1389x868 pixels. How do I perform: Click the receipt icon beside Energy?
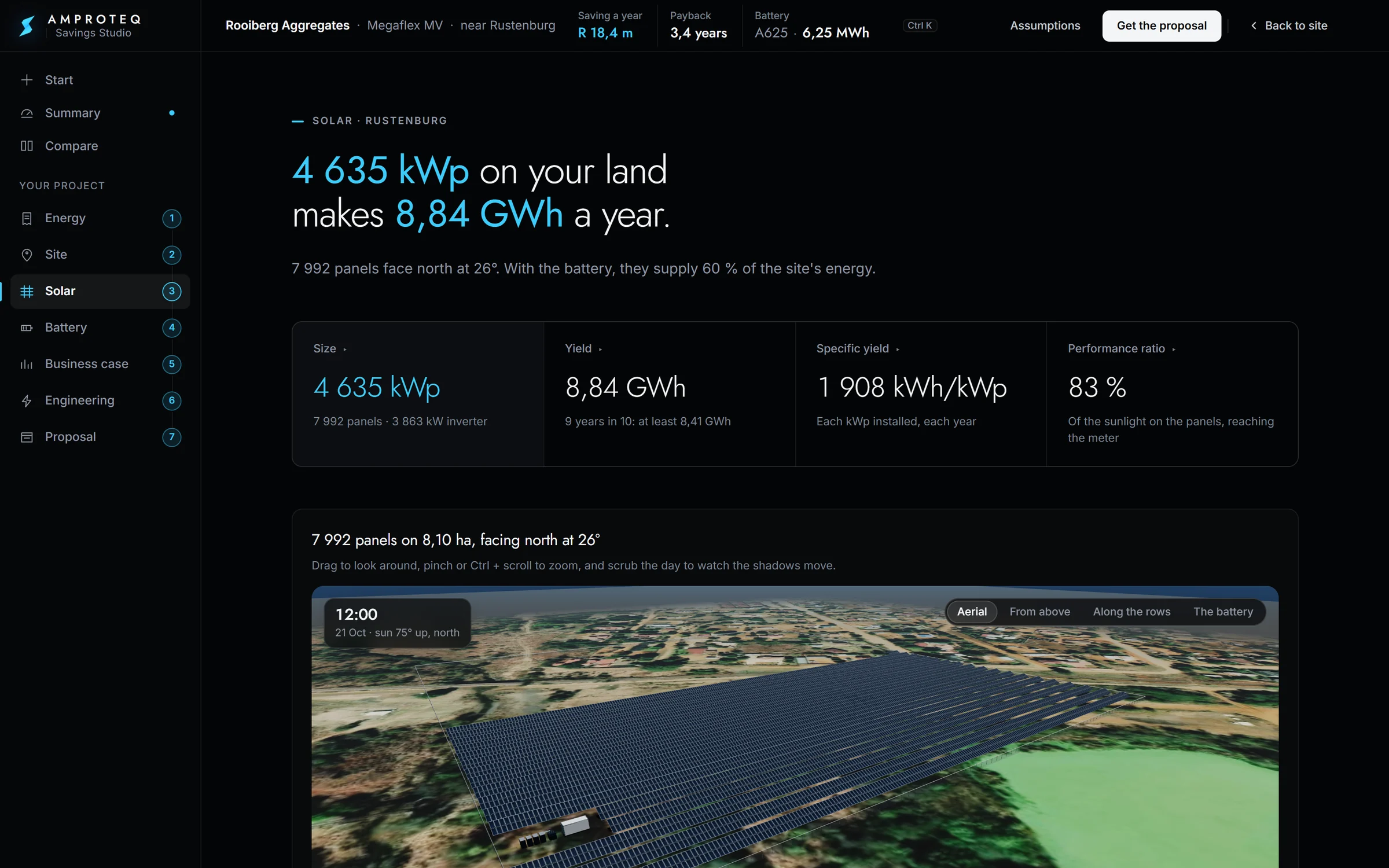(x=27, y=218)
